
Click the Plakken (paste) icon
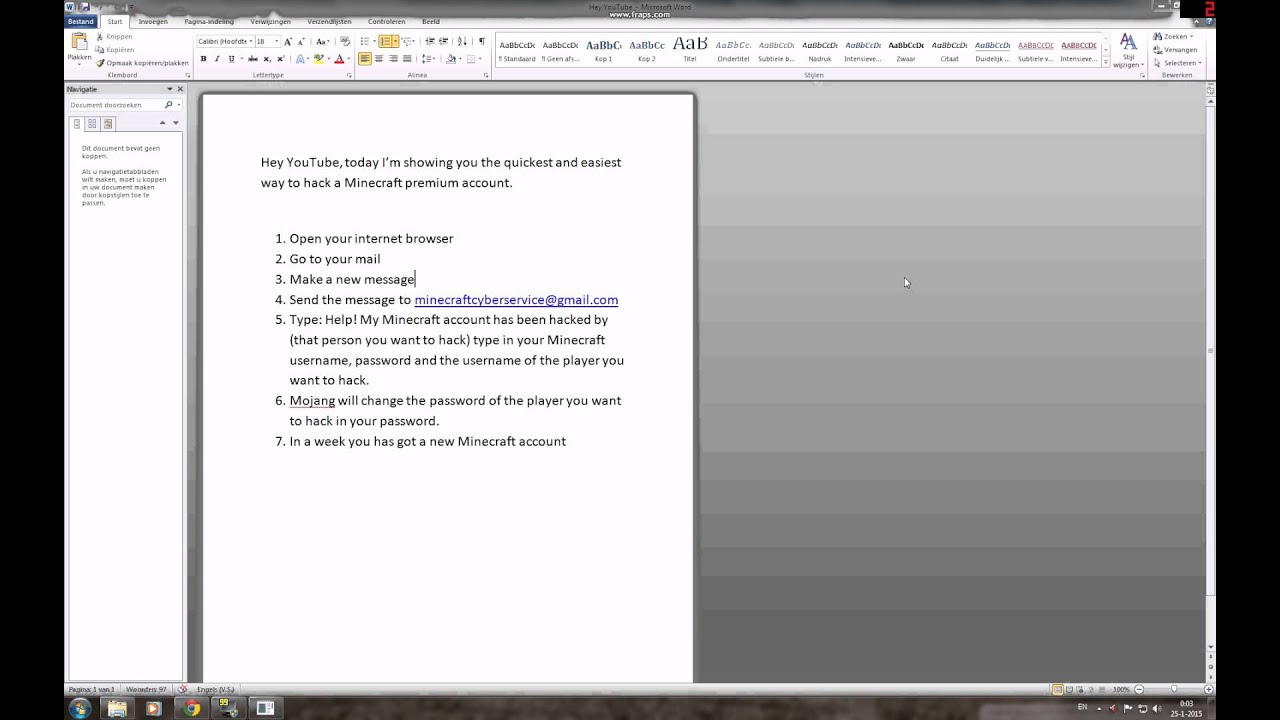click(x=79, y=42)
